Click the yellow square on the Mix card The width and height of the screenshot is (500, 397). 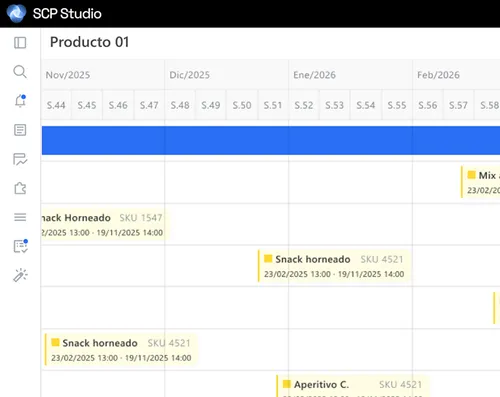click(x=471, y=175)
